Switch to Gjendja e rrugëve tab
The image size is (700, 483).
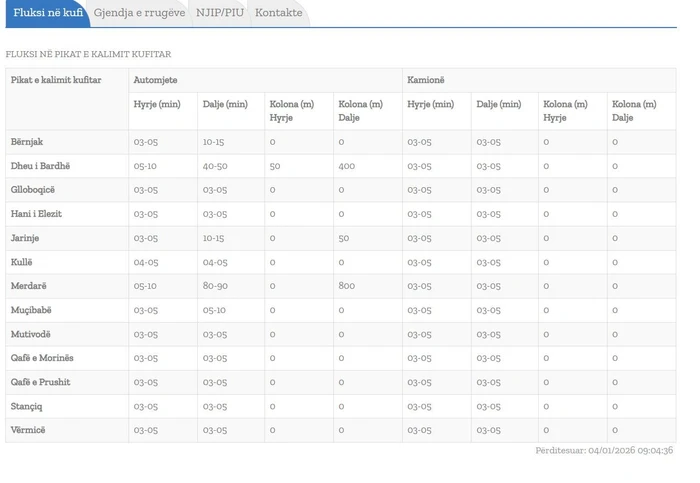tap(139, 13)
